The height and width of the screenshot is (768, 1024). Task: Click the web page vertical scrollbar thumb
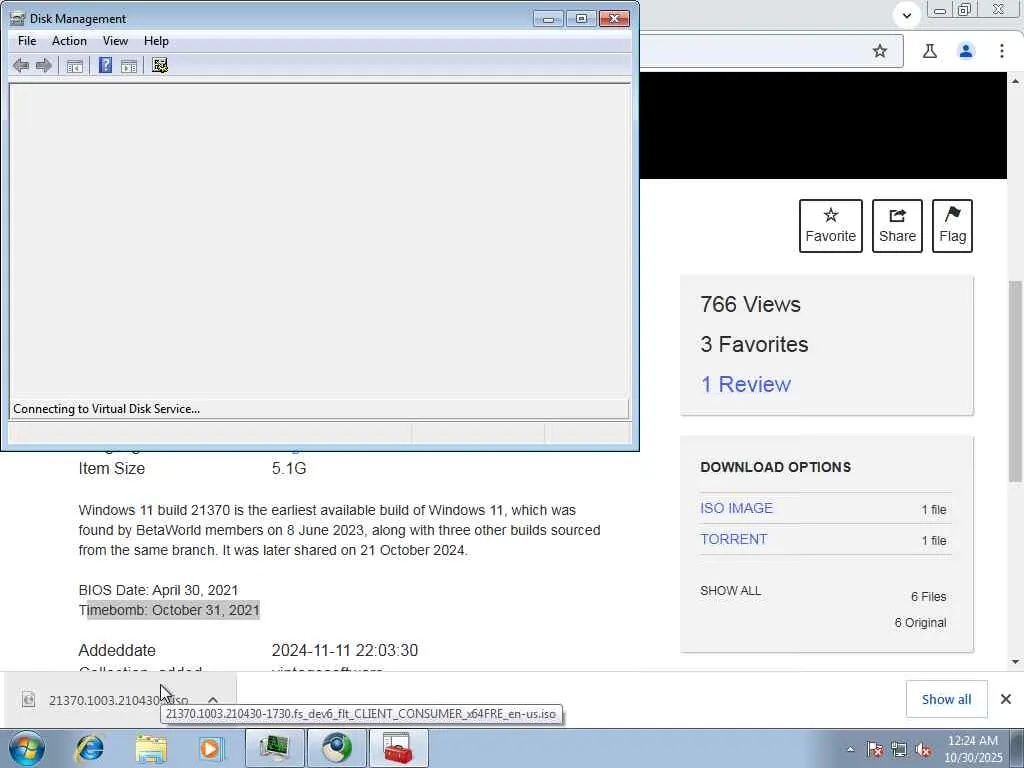pos(1016,381)
